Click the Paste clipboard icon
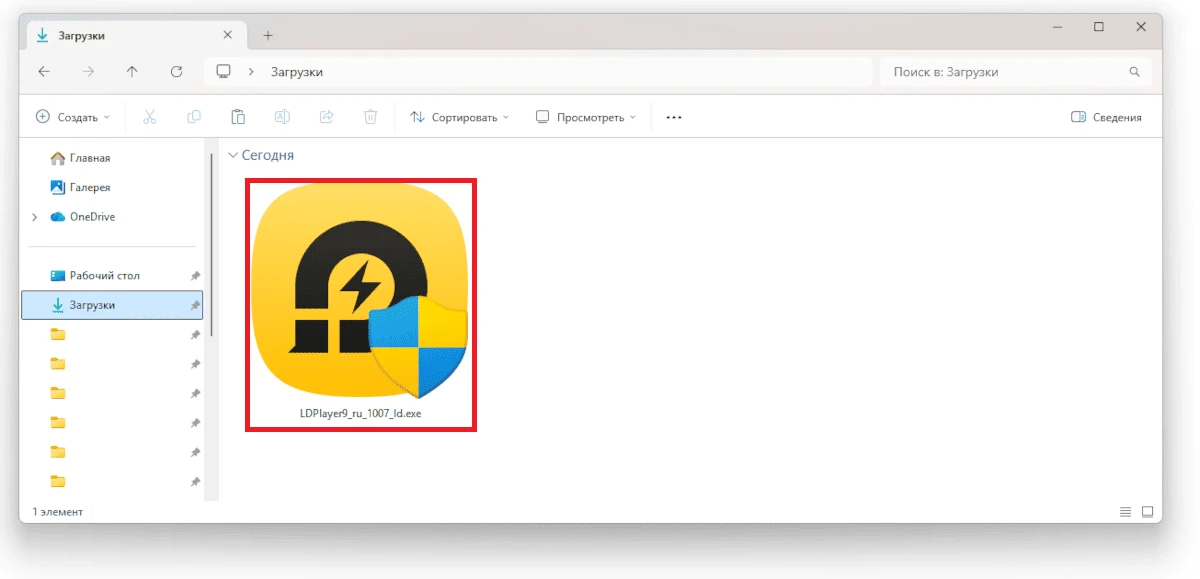 [x=238, y=117]
